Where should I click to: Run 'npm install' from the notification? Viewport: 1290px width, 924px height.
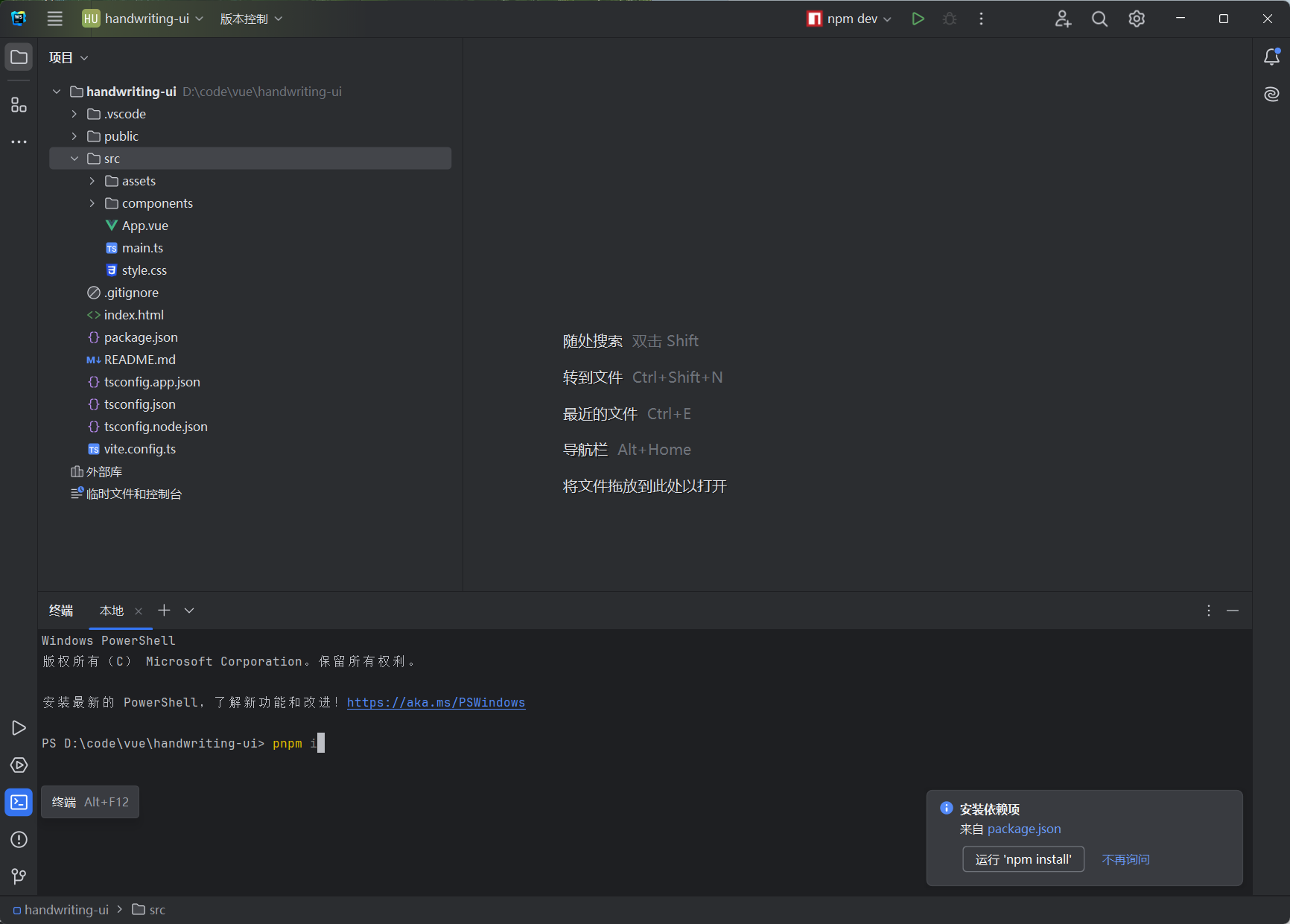1023,859
